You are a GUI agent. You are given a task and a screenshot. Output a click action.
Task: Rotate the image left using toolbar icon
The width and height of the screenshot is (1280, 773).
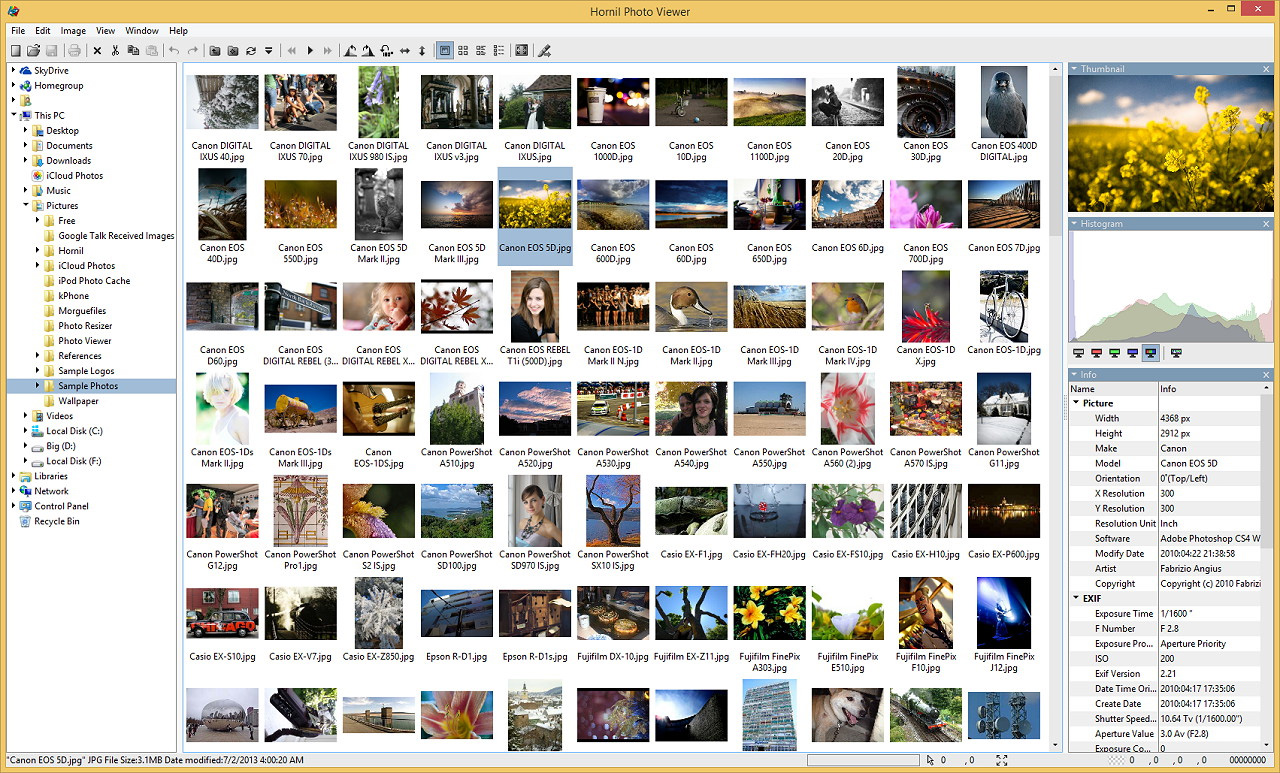point(350,50)
